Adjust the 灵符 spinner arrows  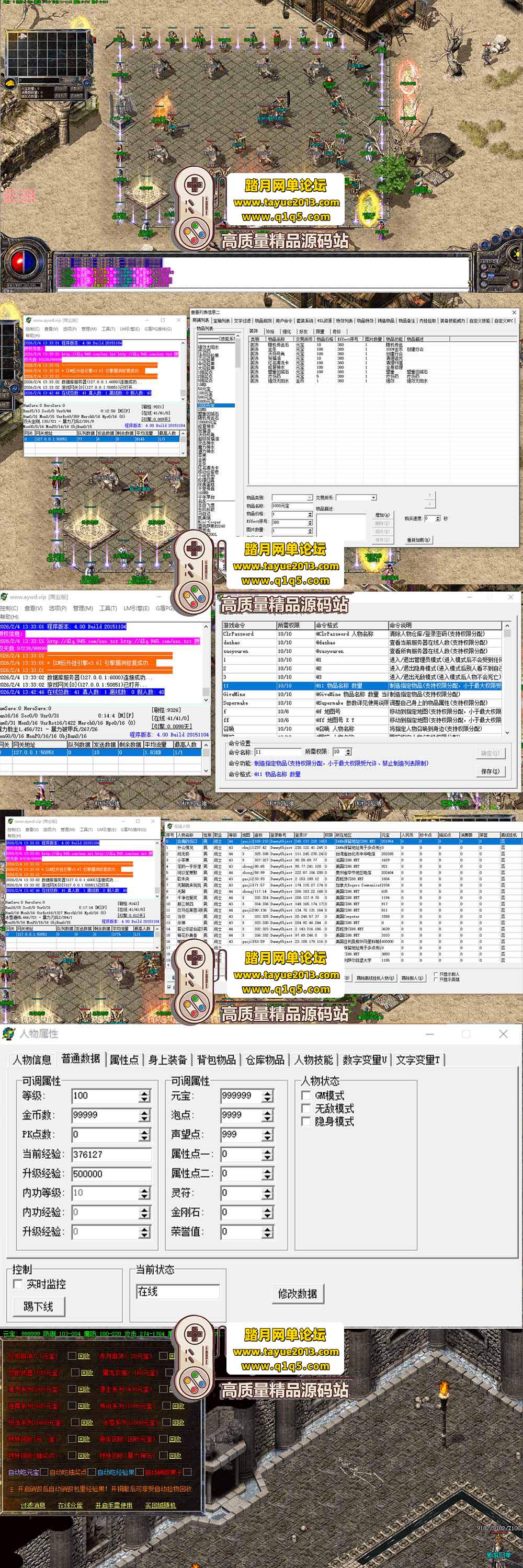(268, 1193)
